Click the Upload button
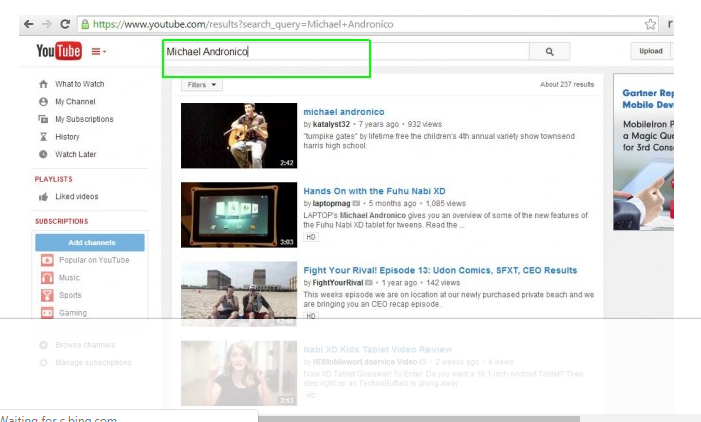 pos(650,51)
